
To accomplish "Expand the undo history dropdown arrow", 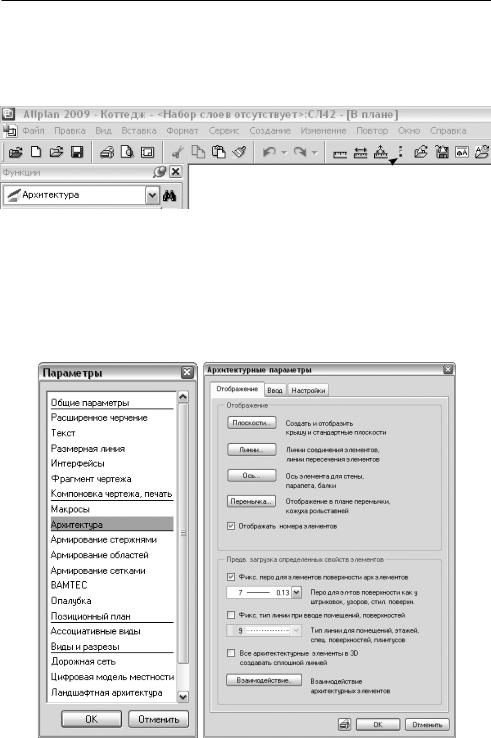I will [x=284, y=152].
